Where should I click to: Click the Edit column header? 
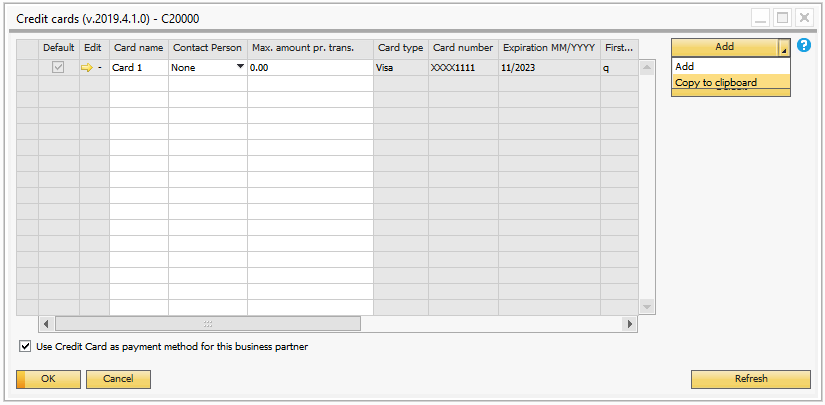click(x=94, y=48)
